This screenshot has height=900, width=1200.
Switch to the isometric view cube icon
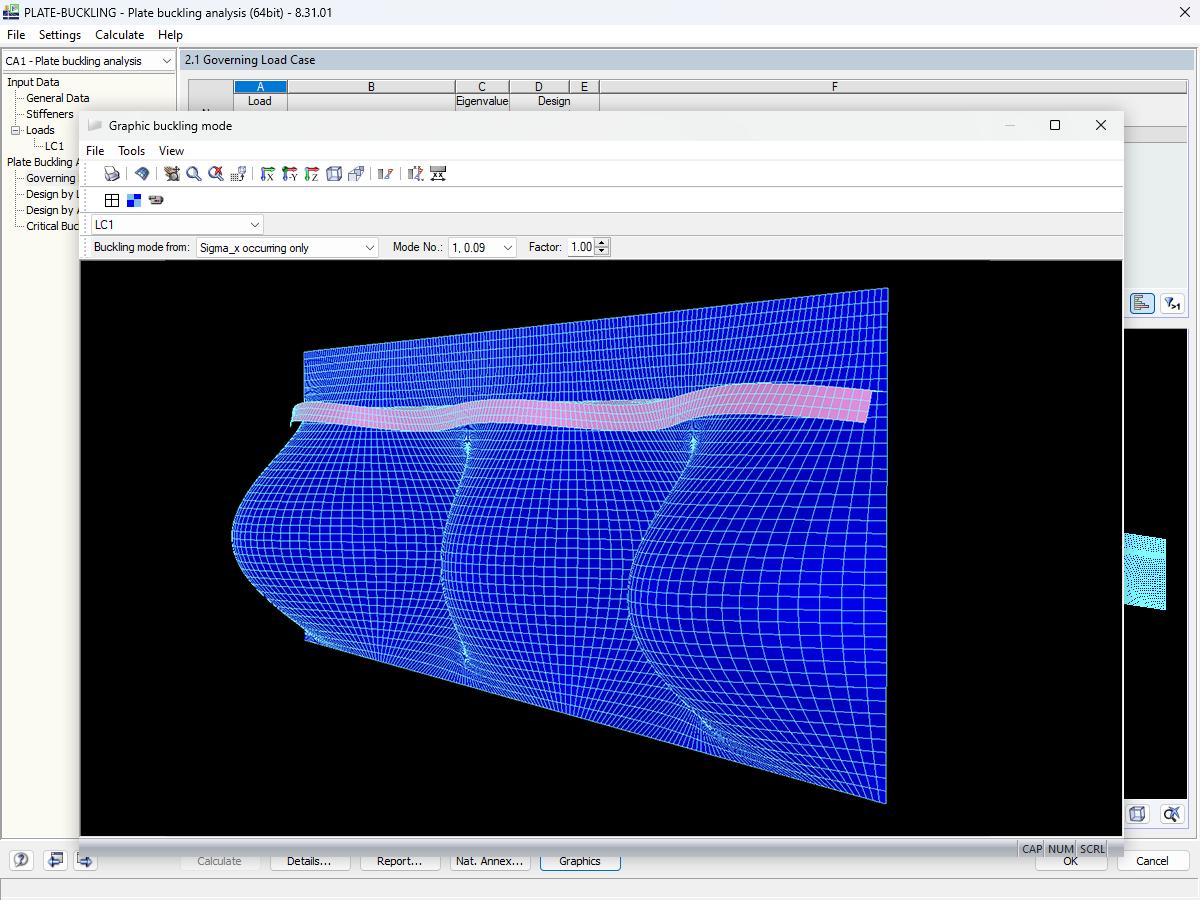coord(334,173)
